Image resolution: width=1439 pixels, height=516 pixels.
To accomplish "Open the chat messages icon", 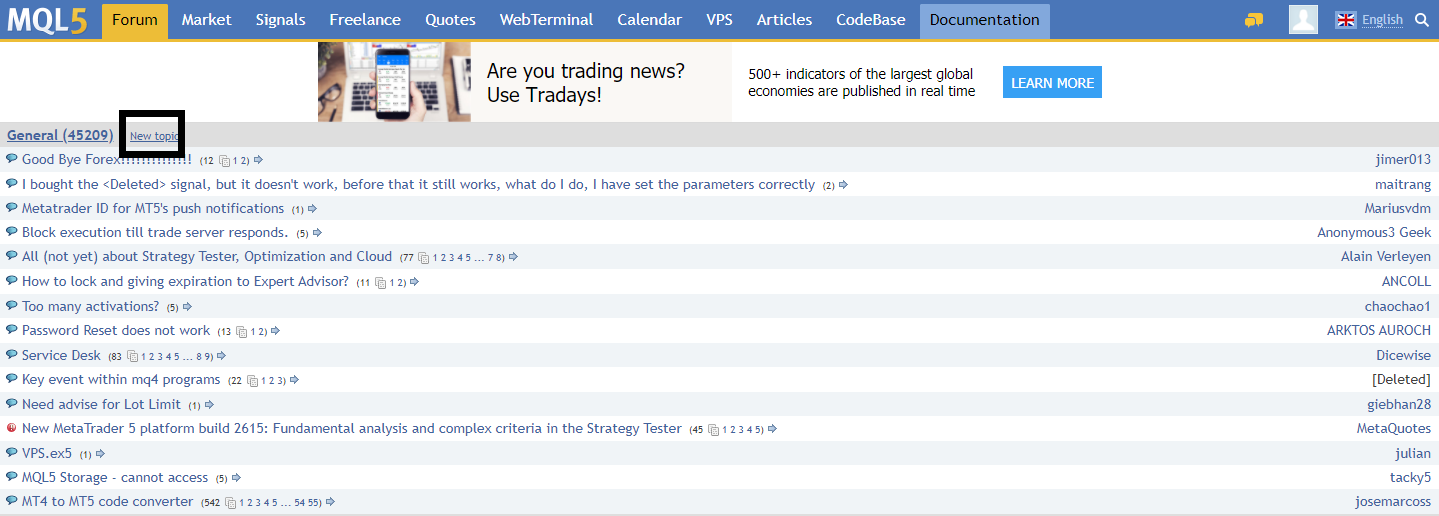I will click(x=1254, y=20).
